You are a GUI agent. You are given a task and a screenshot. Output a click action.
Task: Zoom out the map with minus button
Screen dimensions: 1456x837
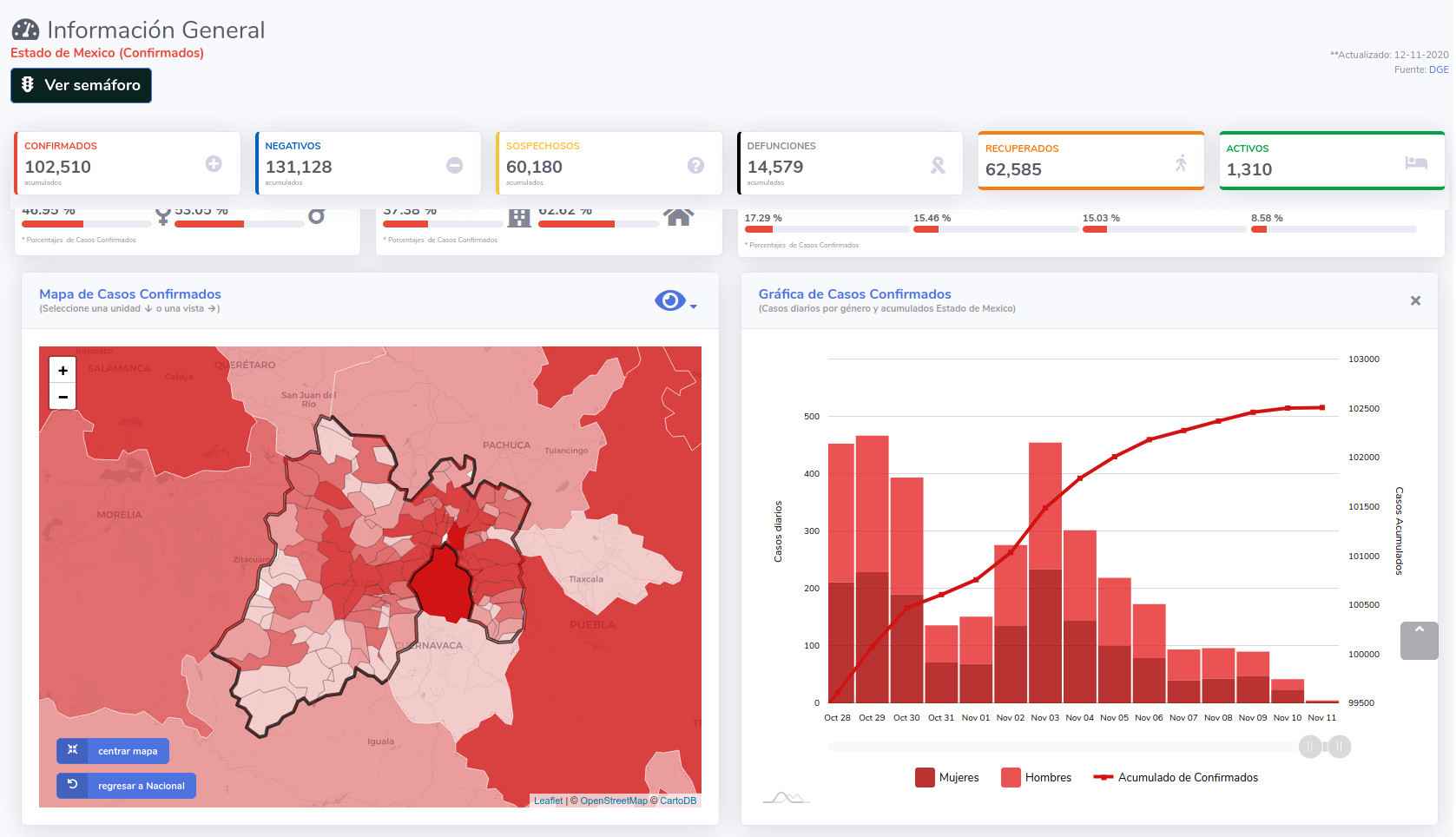pyautogui.click(x=63, y=397)
